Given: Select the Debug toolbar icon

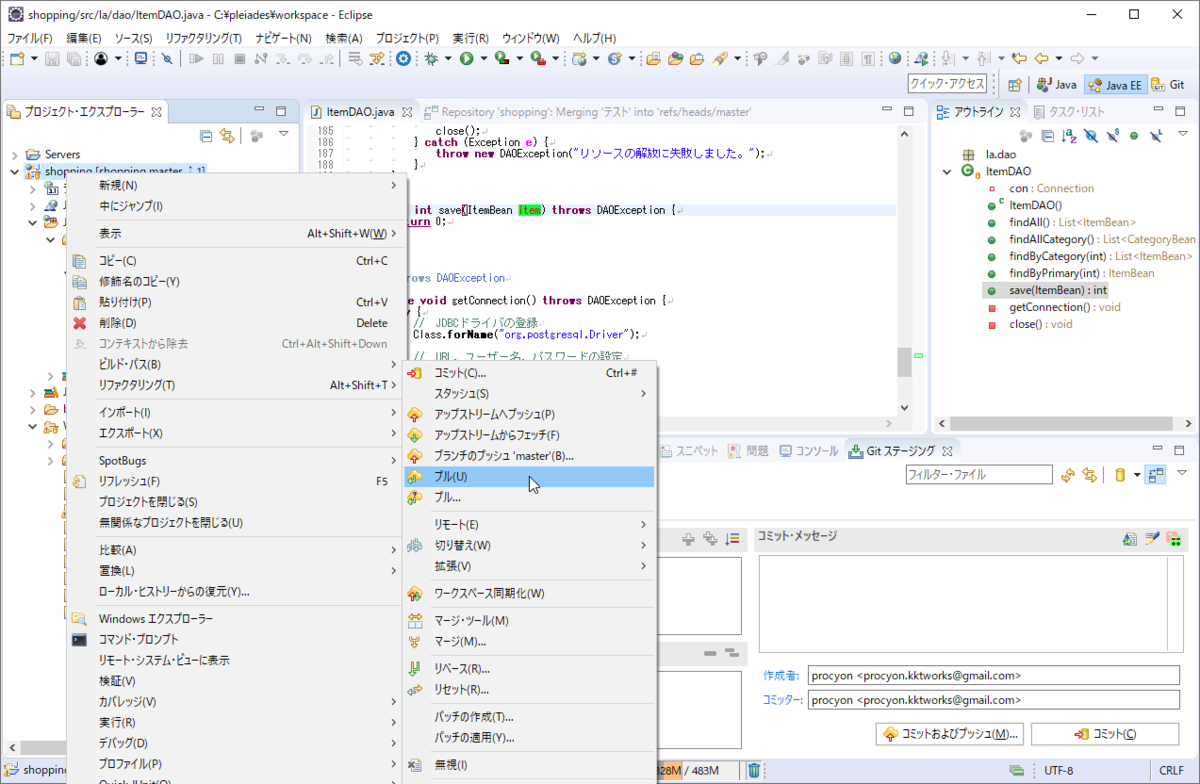Looking at the screenshot, I should click(432, 58).
